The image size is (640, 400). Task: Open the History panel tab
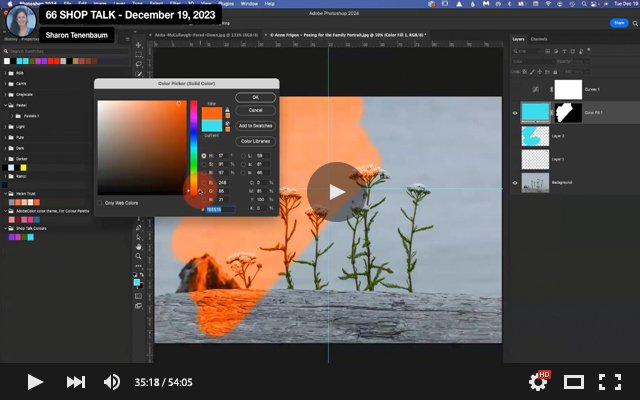(11, 39)
